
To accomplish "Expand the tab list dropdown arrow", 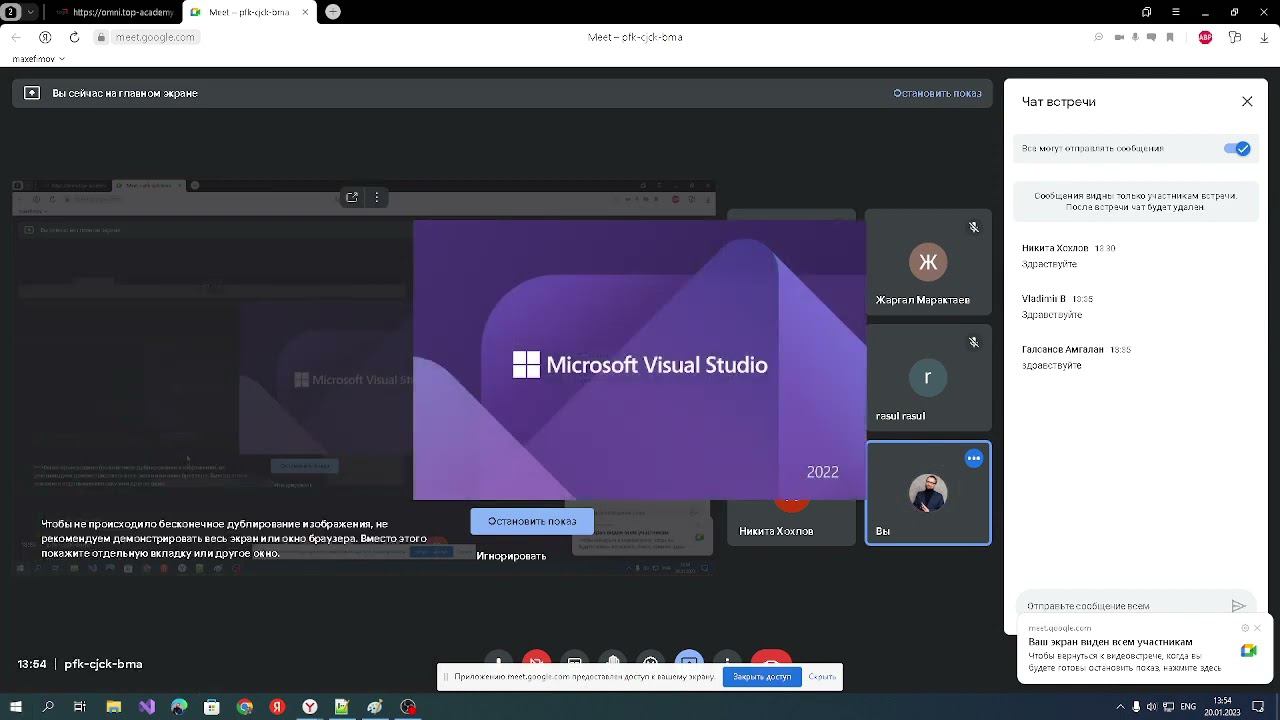I will pyautogui.click(x=30, y=12).
